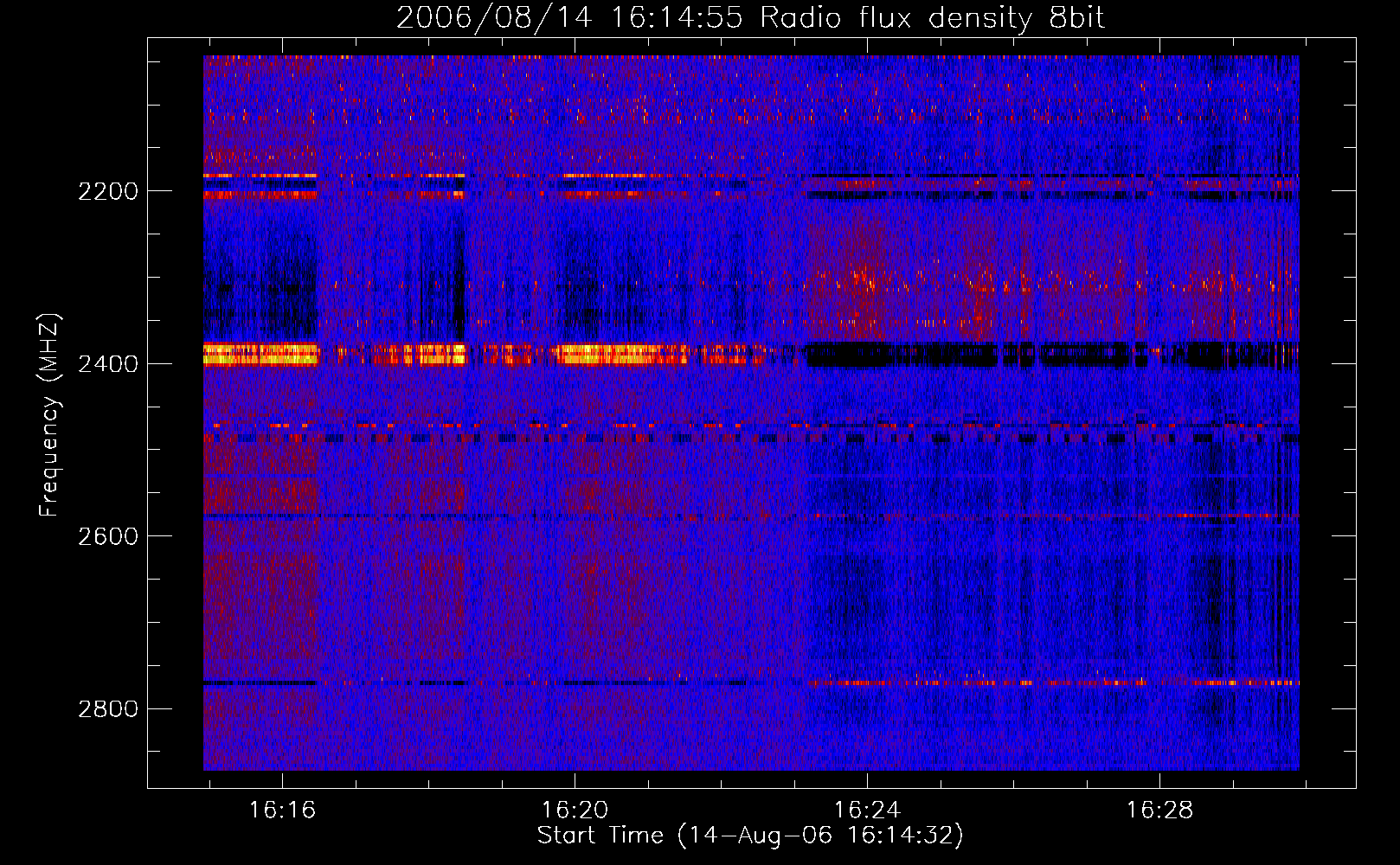
Task: Click the 16:28 time tick label
Action: 1159,811
